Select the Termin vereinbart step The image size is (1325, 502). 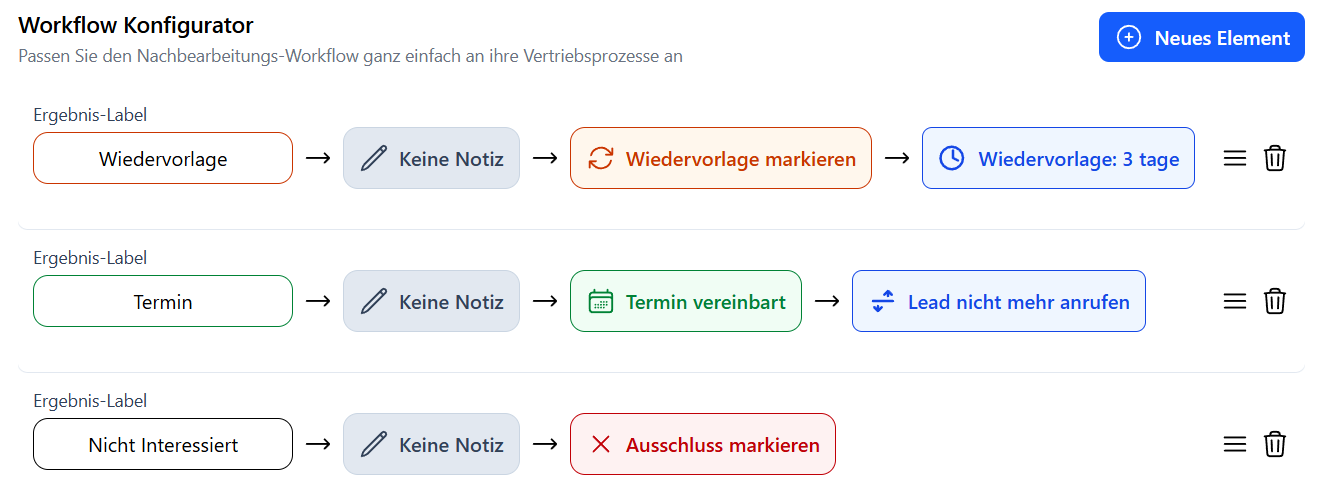tap(686, 301)
